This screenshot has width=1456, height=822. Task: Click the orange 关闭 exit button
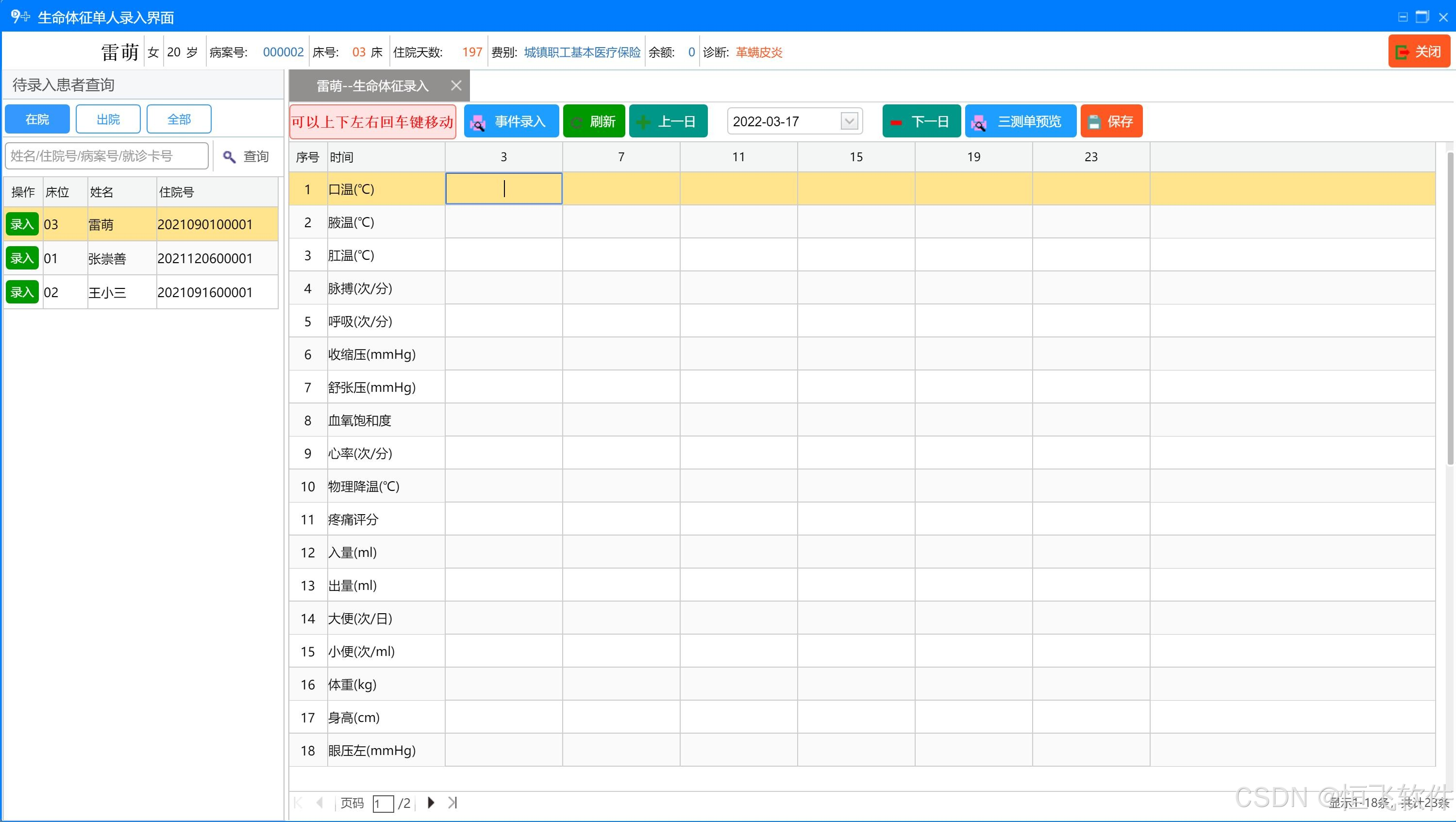coord(1418,51)
